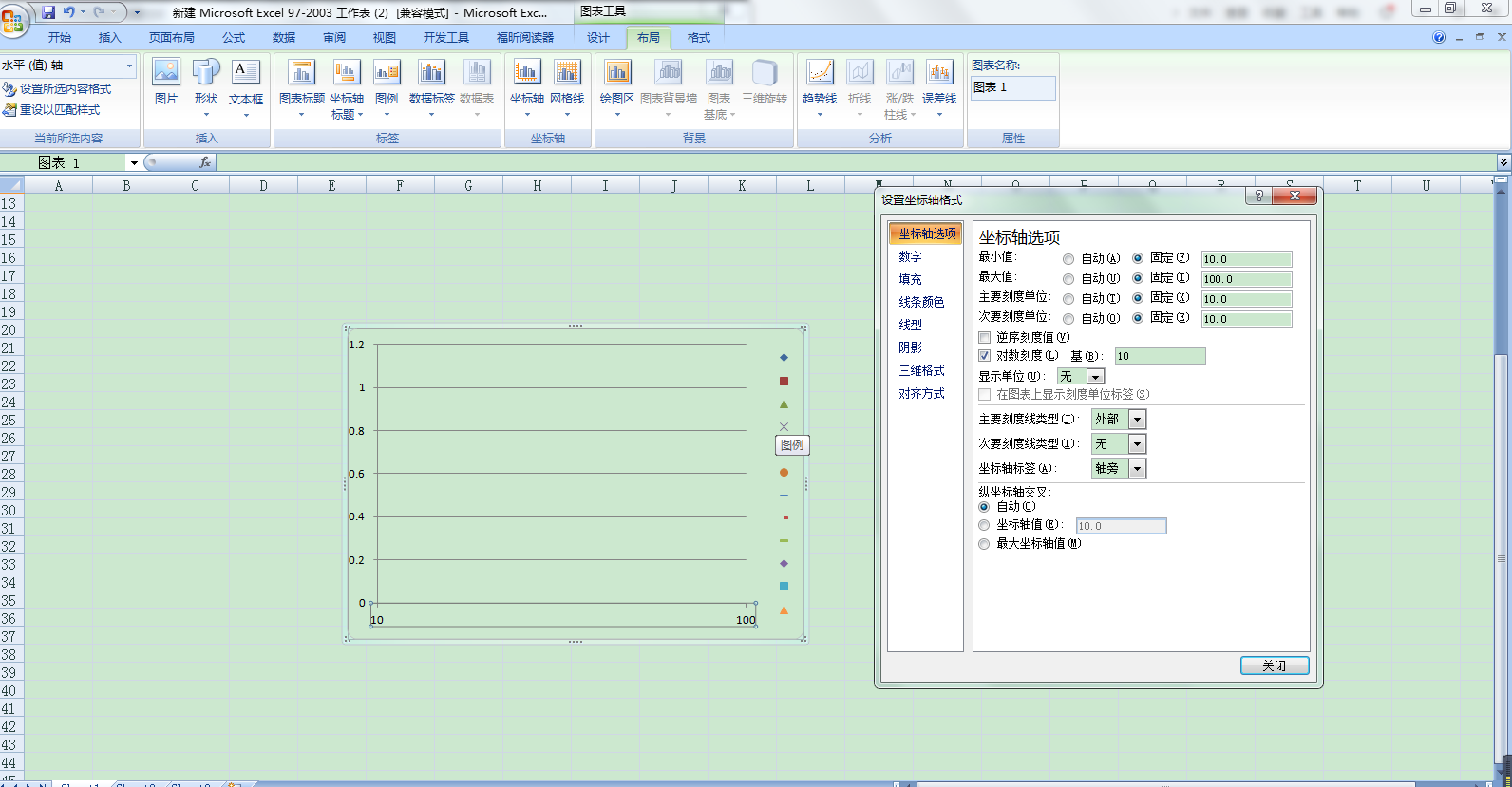The height and width of the screenshot is (787, 1512).
Task: Click the dialog help question button
Action: pyautogui.click(x=1258, y=196)
